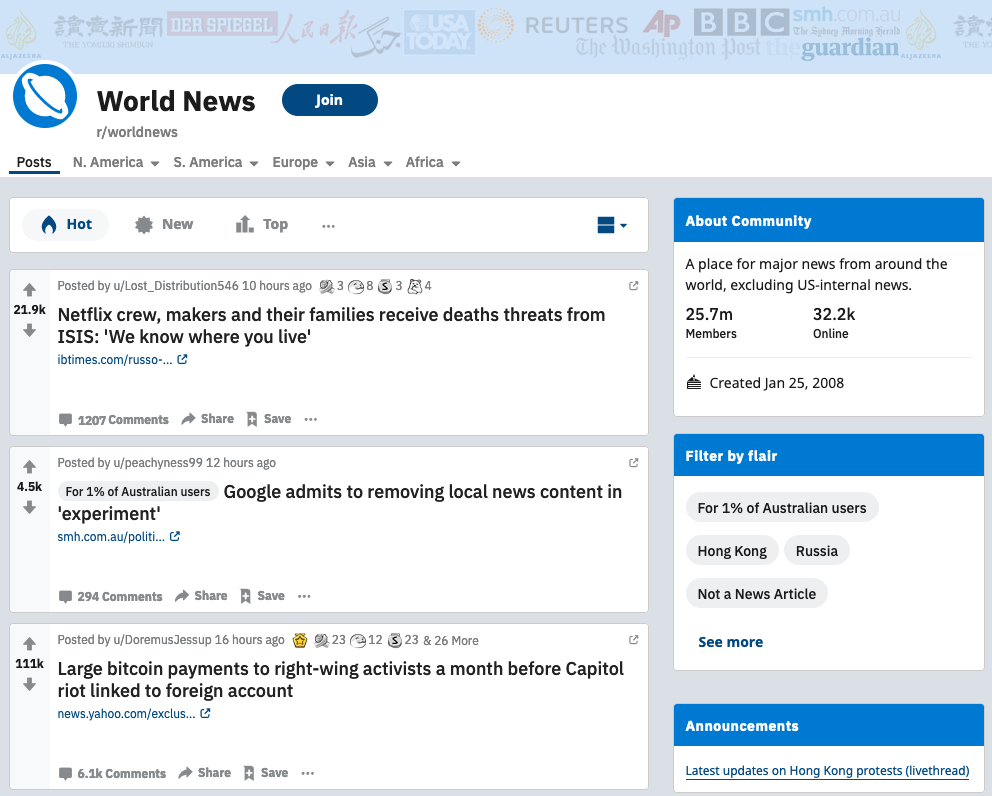Share the Netflix crew post

[208, 419]
